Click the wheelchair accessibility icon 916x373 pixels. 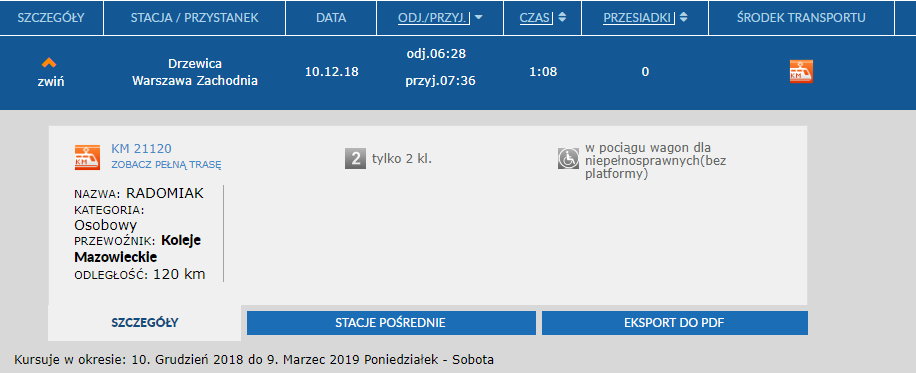tap(568, 158)
